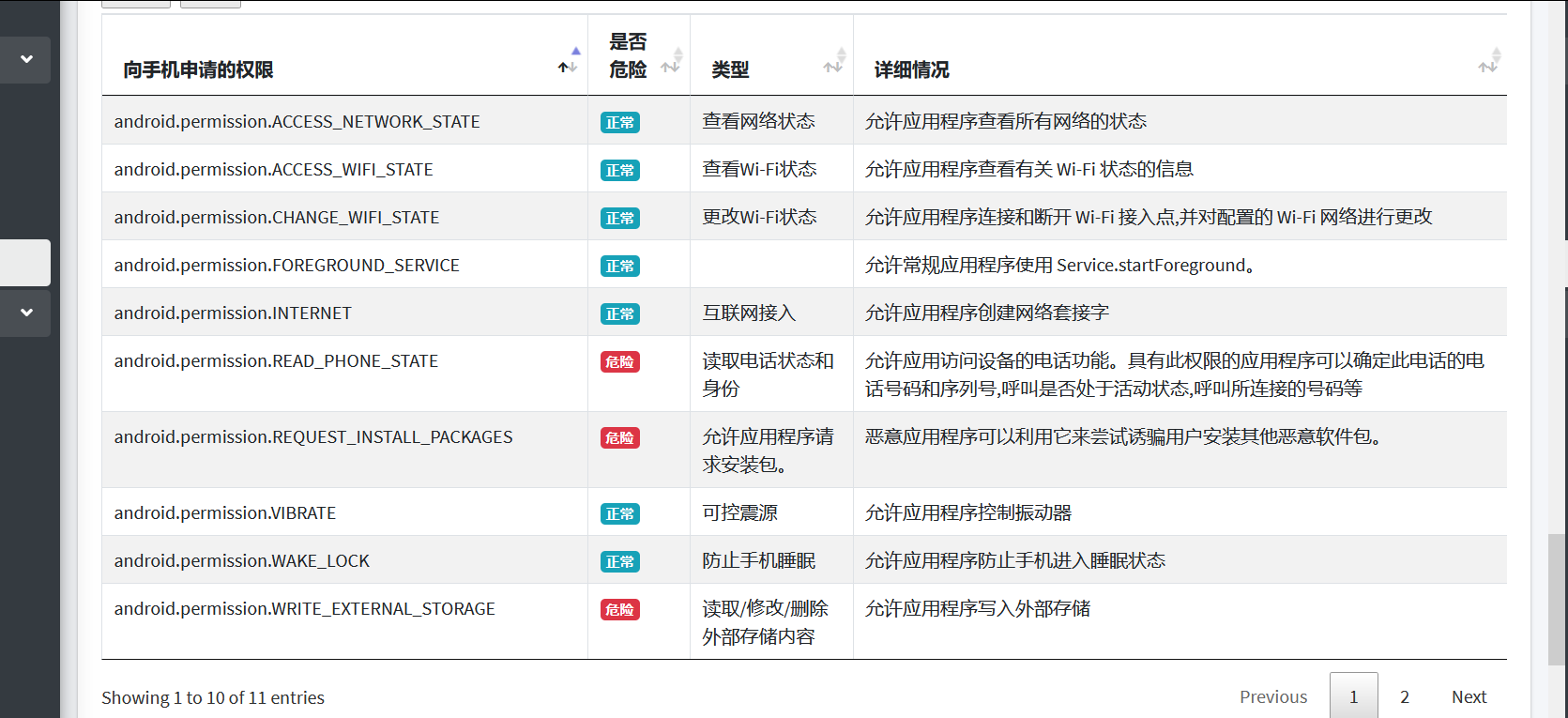Click the 危险 badge for REQUEST_INSTALL_PACKAGES
This screenshot has width=1568, height=718.
tap(620, 437)
